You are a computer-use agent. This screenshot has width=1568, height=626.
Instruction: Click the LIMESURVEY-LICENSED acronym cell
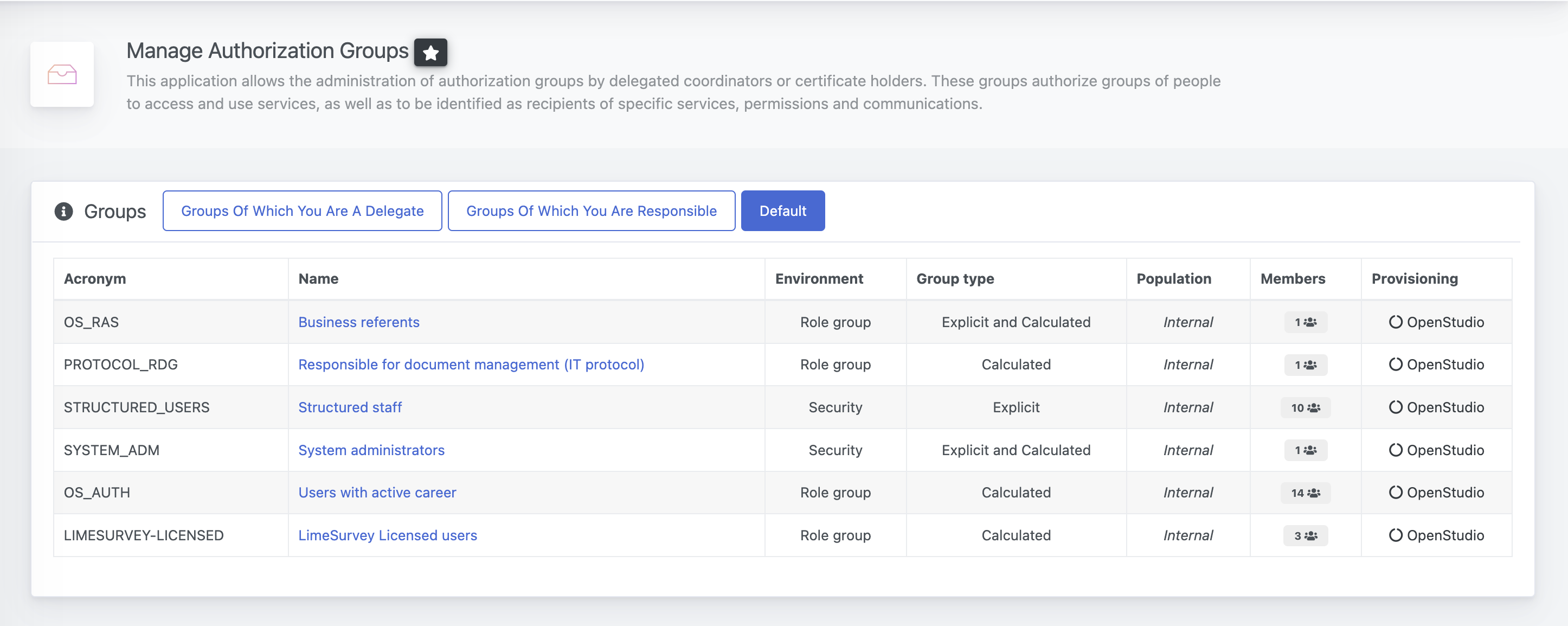click(x=171, y=535)
